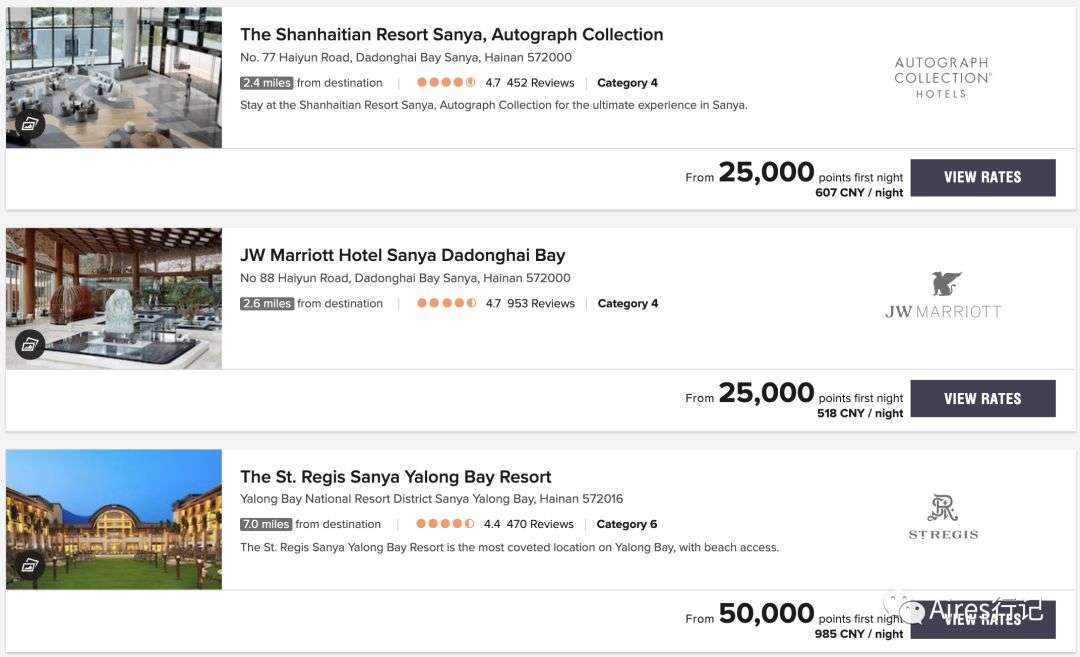
Task: View rates for JW Marriott Dadonghai Bay
Action: [982, 398]
